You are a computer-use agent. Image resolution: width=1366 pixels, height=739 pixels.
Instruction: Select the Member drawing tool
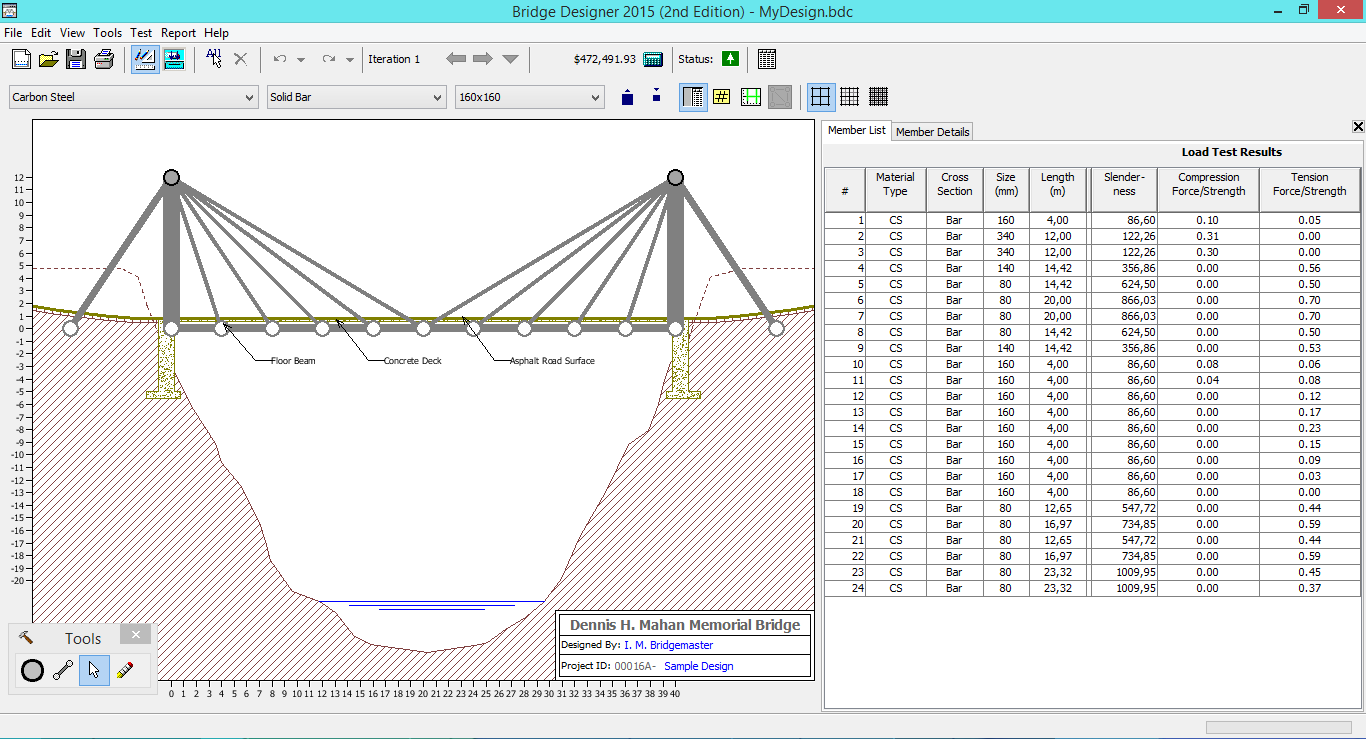click(x=63, y=670)
